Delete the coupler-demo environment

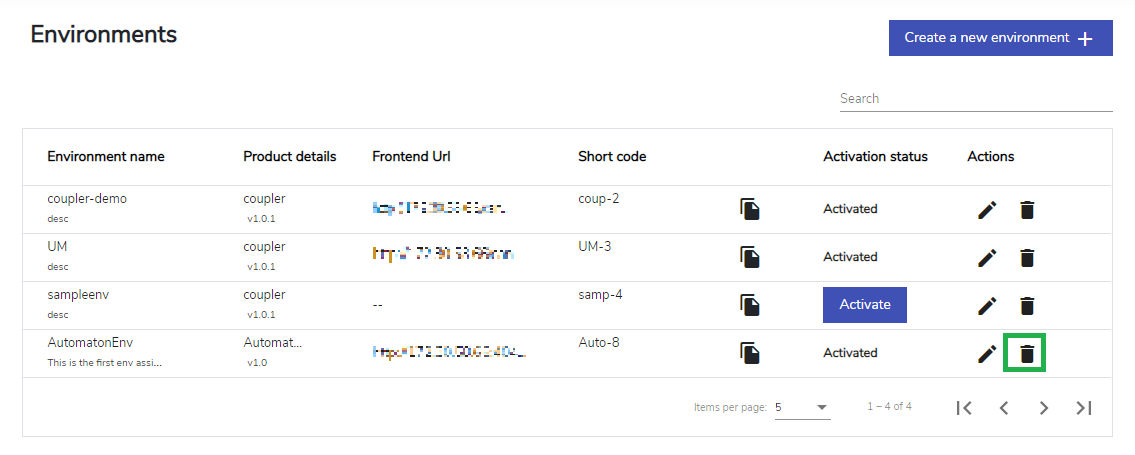[x=1026, y=210]
